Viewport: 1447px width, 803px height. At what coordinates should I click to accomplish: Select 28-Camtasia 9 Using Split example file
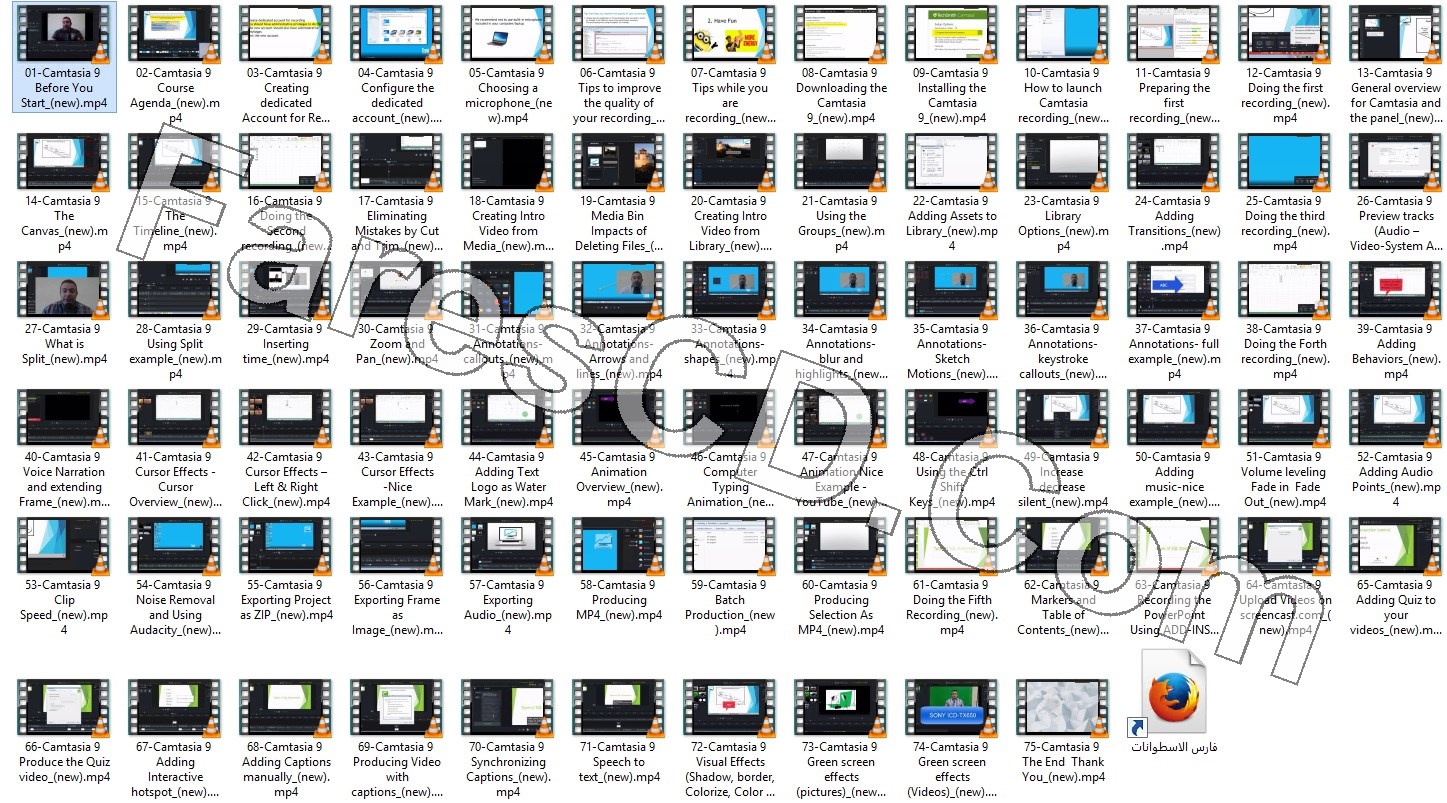(175, 320)
